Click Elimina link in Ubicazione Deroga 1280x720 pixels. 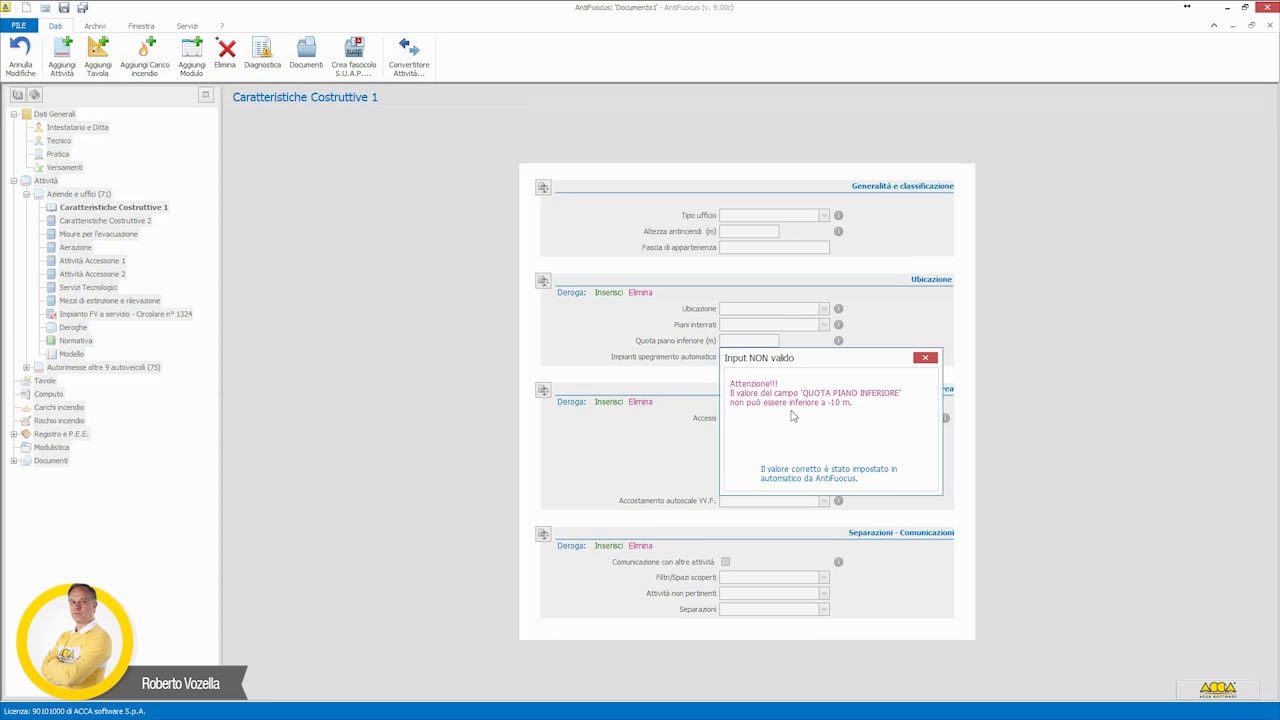[640, 292]
